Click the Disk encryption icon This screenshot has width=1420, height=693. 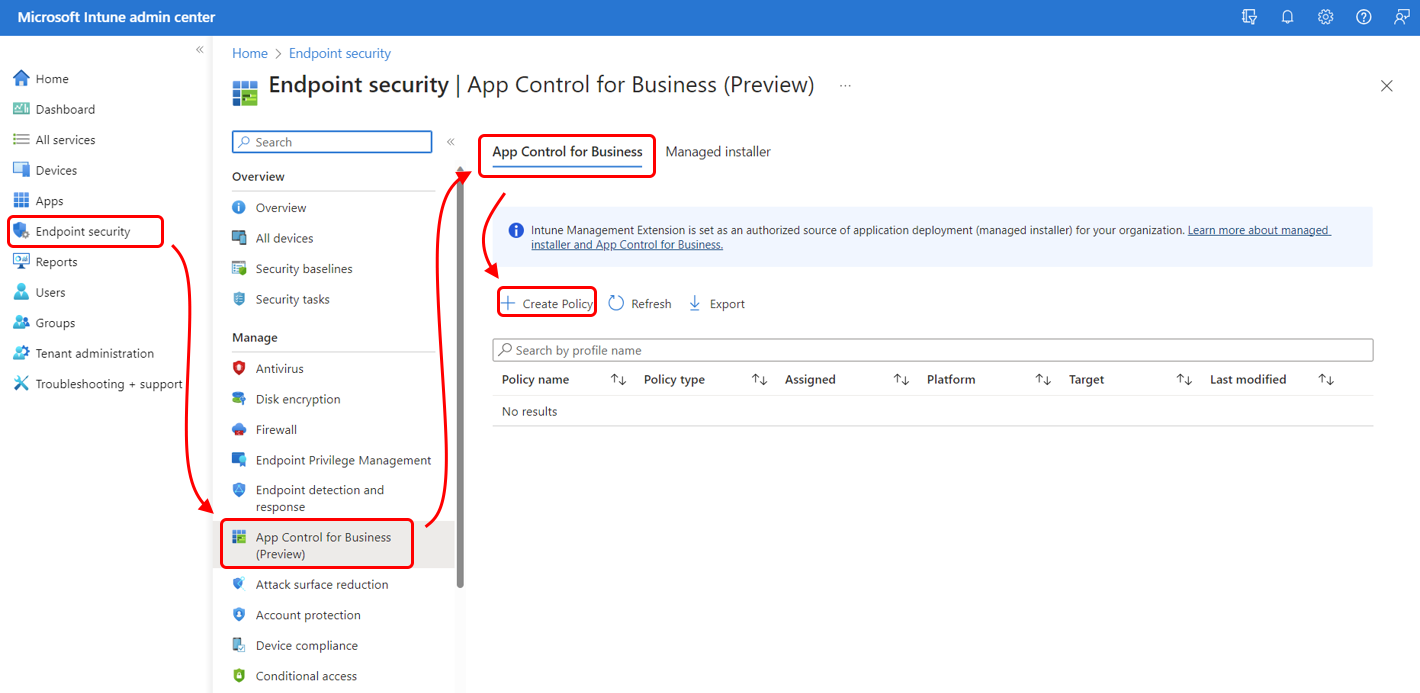click(239, 399)
